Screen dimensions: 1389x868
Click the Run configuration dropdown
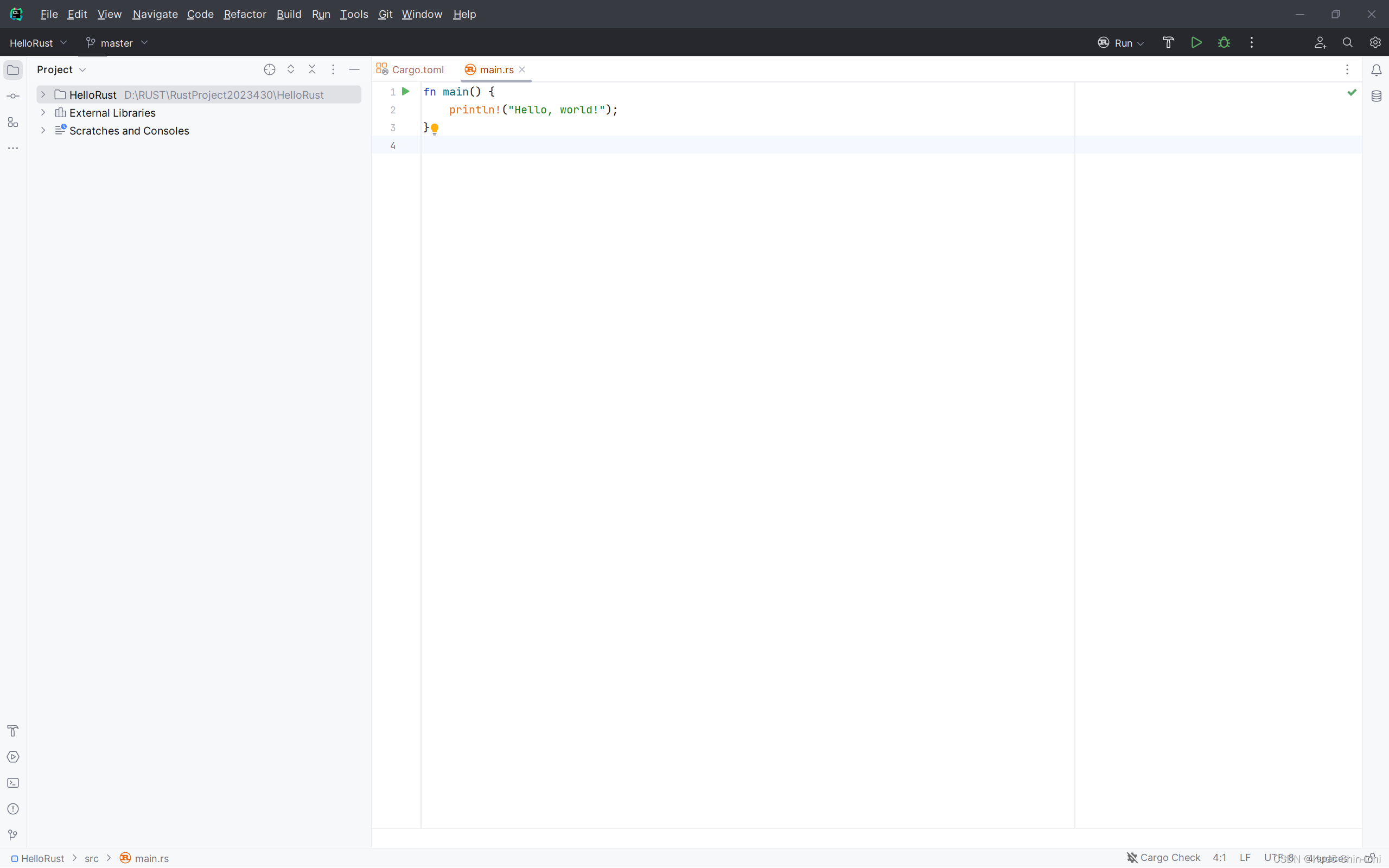(1121, 42)
